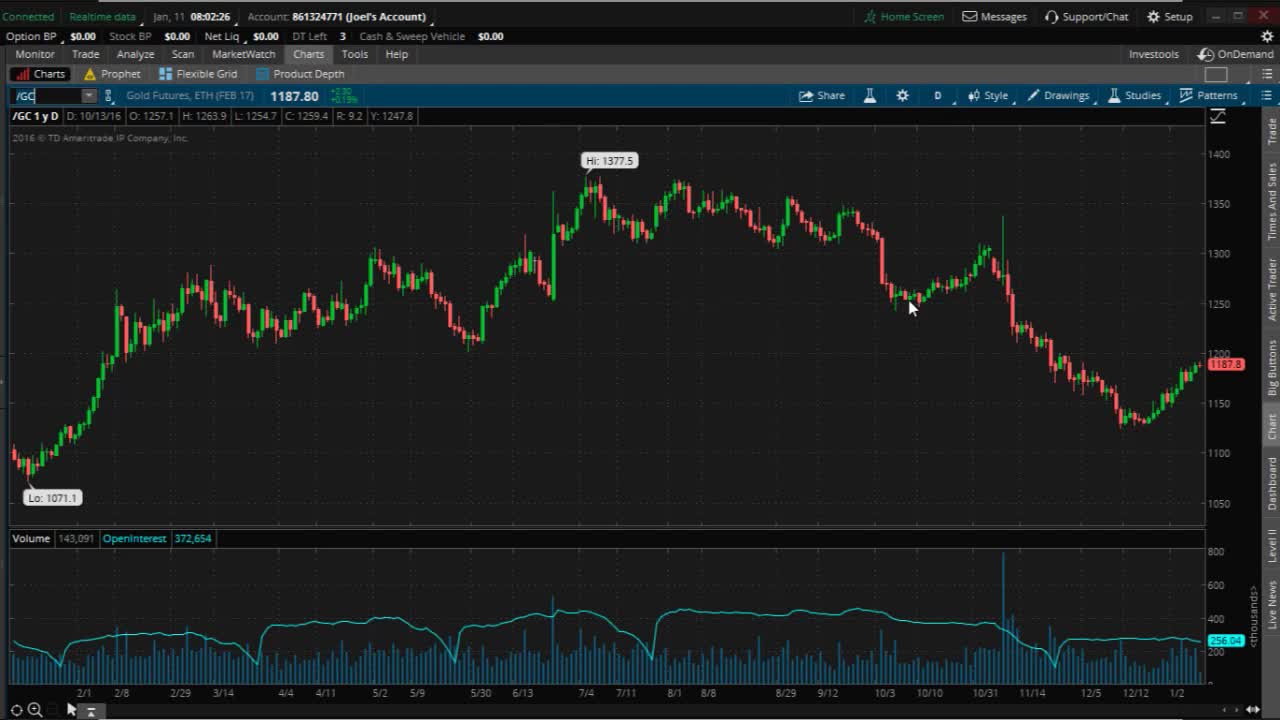Screen dimensions: 1280x720
Task: Click the expand chart horizontally arrows icon
Action: 1251,709
